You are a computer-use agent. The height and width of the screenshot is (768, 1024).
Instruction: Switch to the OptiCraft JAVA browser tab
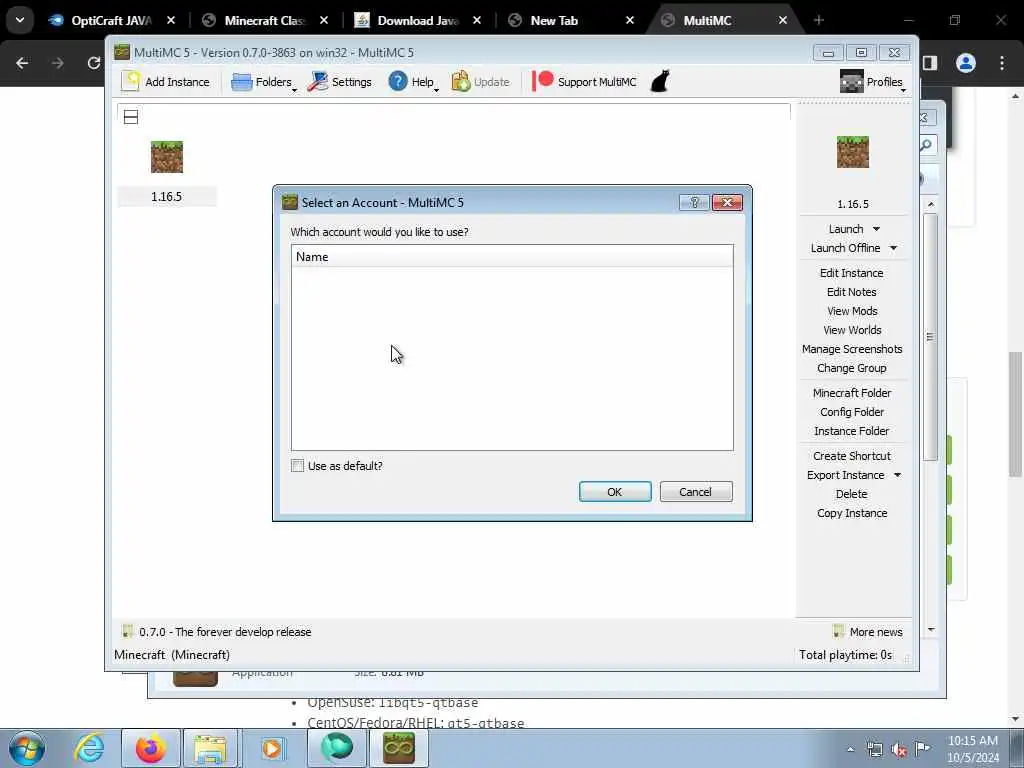pos(111,20)
